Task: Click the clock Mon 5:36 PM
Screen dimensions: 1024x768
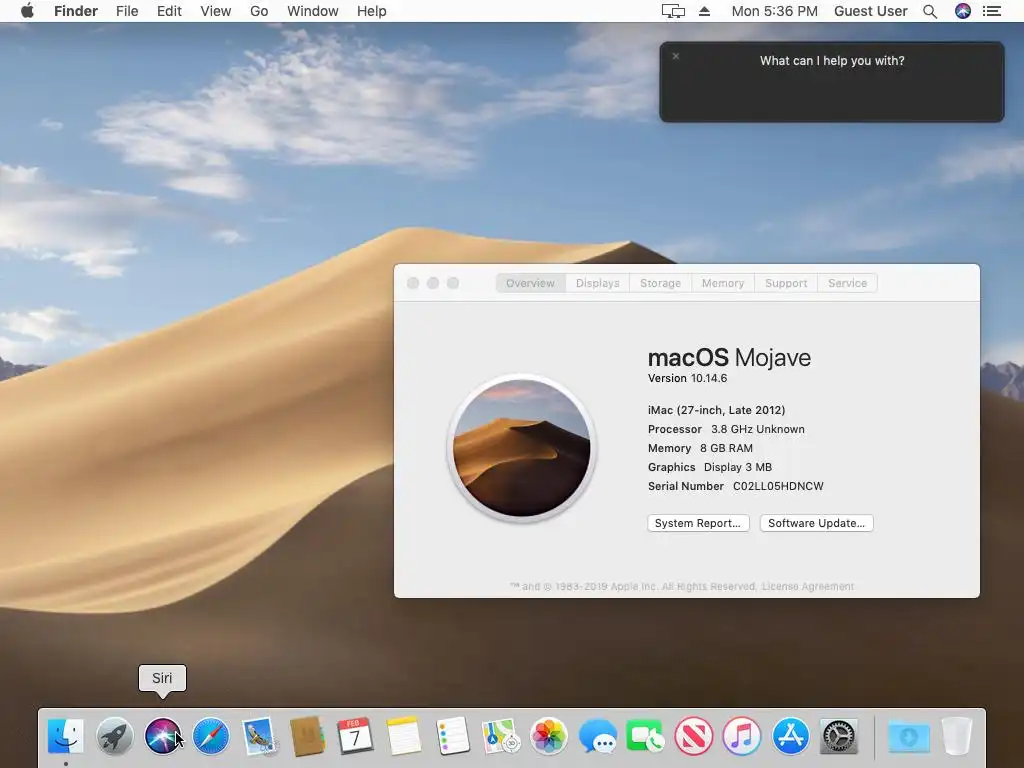Action: 775,11
